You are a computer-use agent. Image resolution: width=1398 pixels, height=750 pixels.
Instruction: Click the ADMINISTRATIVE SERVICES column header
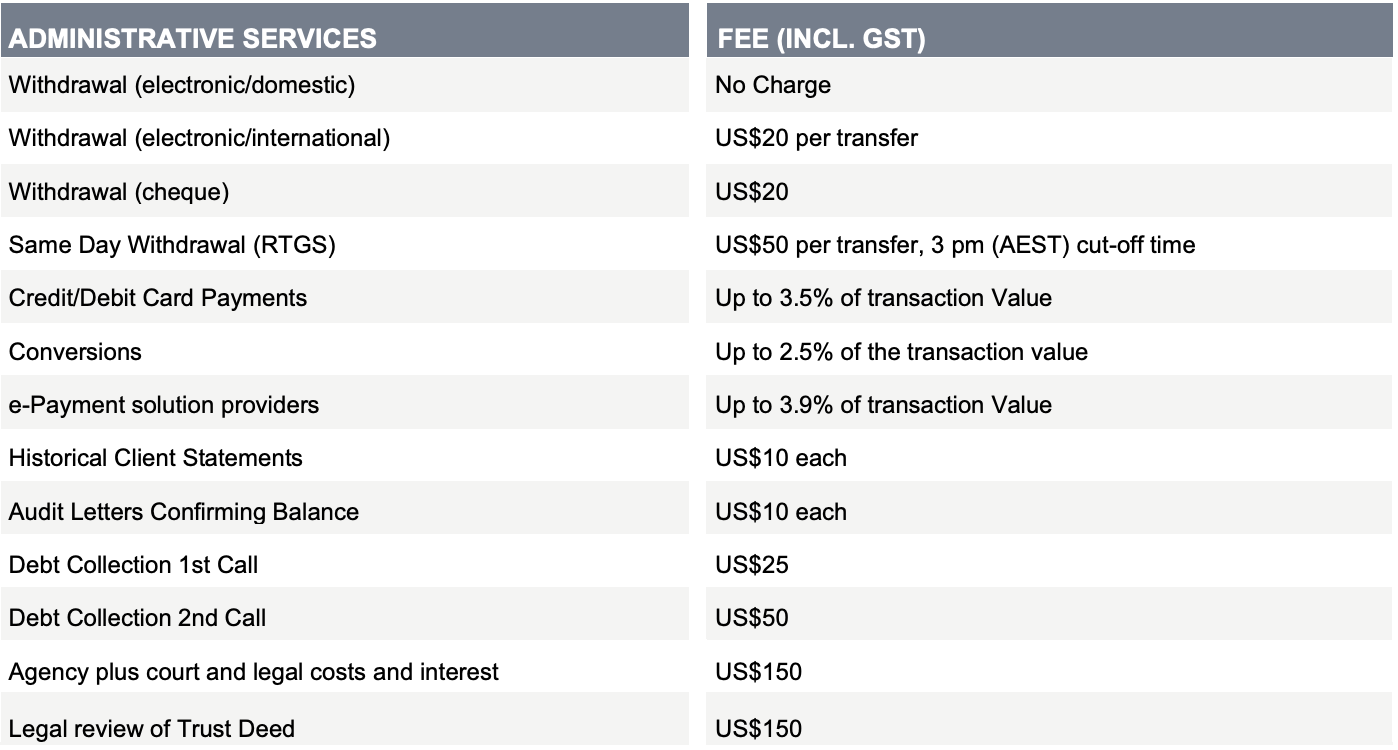tap(193, 39)
